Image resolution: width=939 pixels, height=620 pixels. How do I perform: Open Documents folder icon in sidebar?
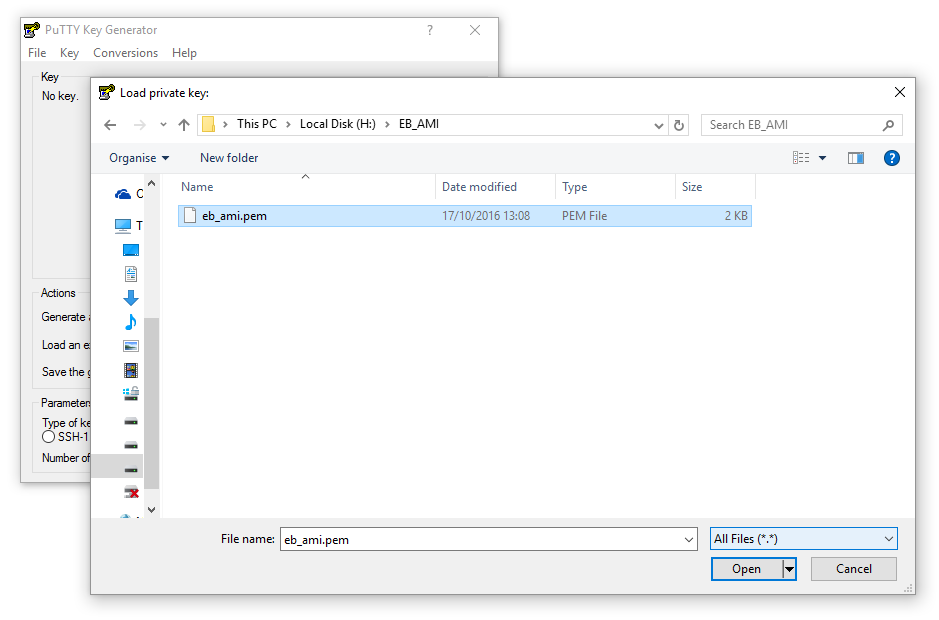coord(131,274)
